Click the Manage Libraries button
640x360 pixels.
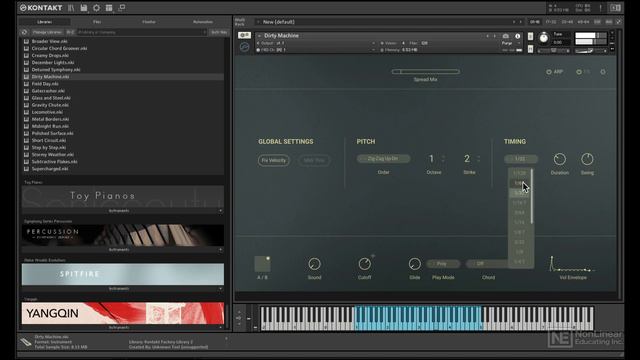[47, 32]
